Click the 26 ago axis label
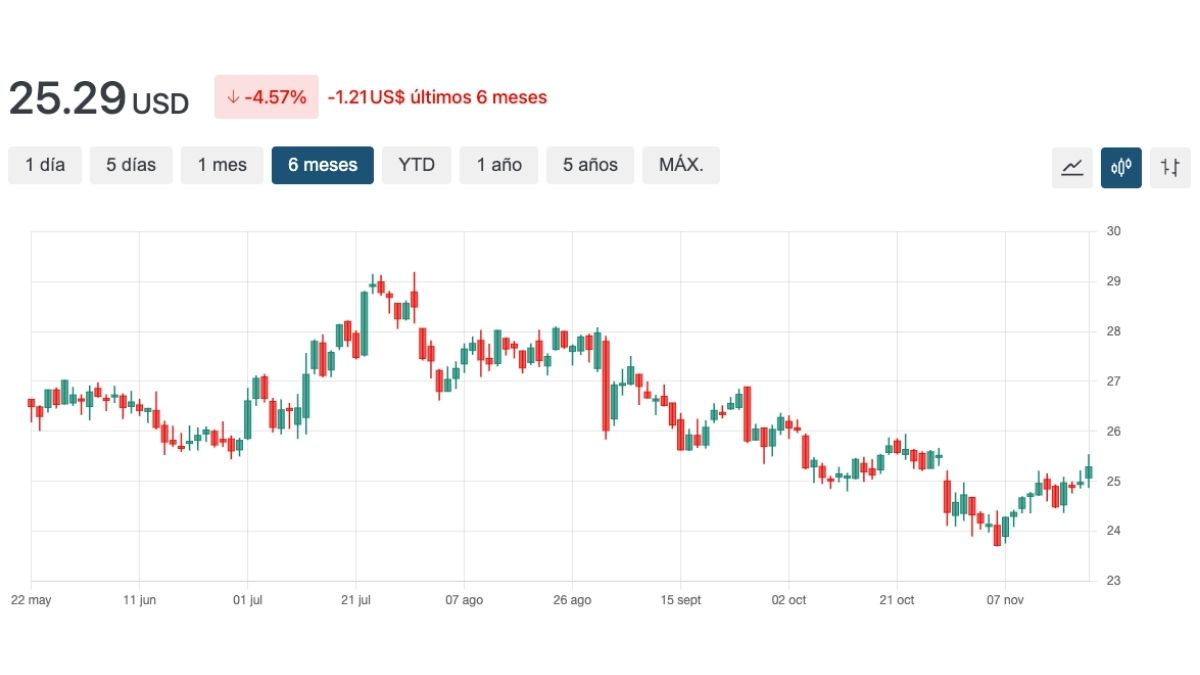The width and height of the screenshot is (1200, 675). (x=572, y=600)
